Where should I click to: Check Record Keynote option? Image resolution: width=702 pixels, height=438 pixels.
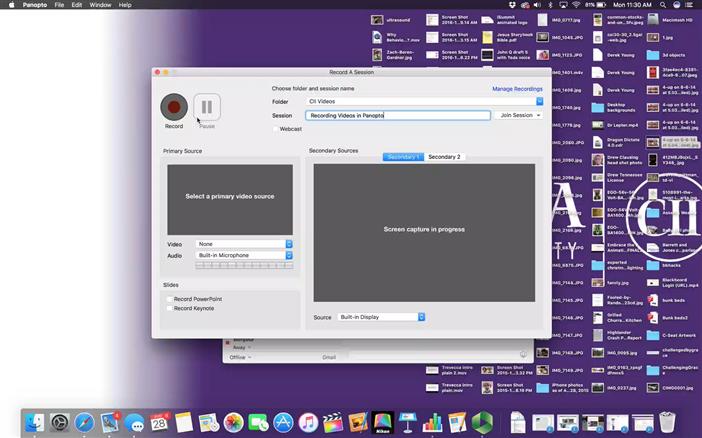coord(170,308)
